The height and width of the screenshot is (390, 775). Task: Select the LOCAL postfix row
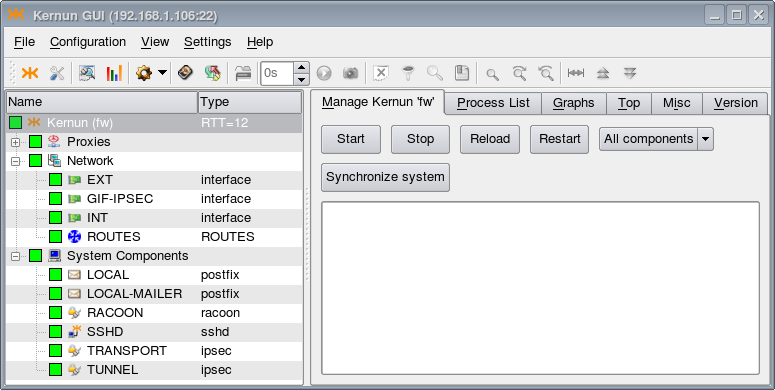tap(154, 275)
